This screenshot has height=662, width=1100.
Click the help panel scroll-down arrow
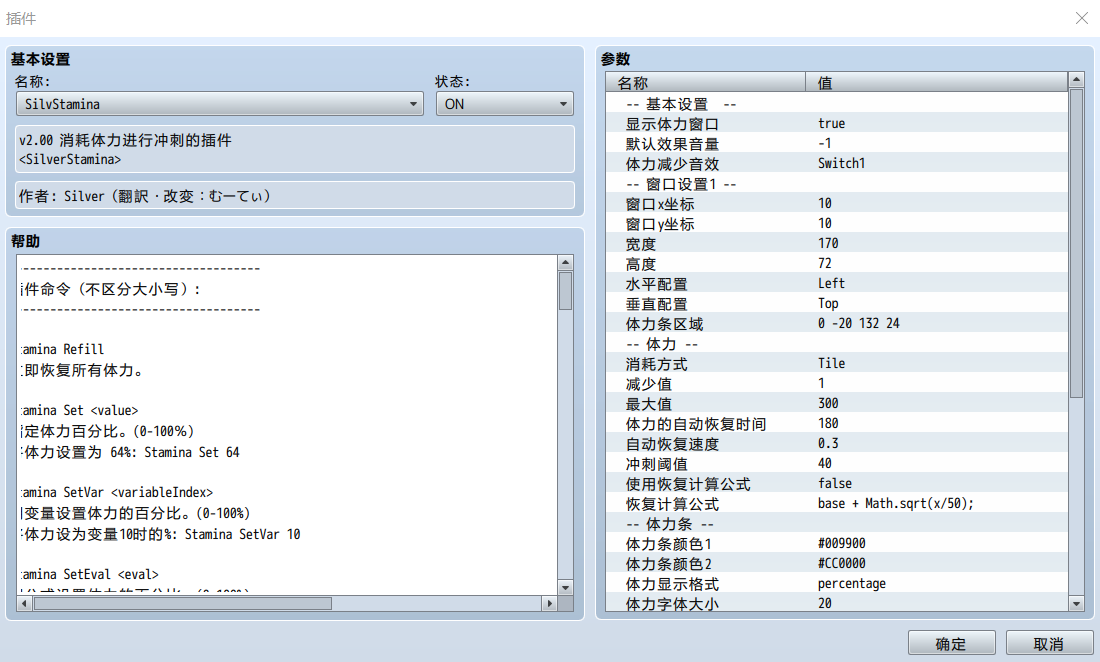tap(565, 588)
